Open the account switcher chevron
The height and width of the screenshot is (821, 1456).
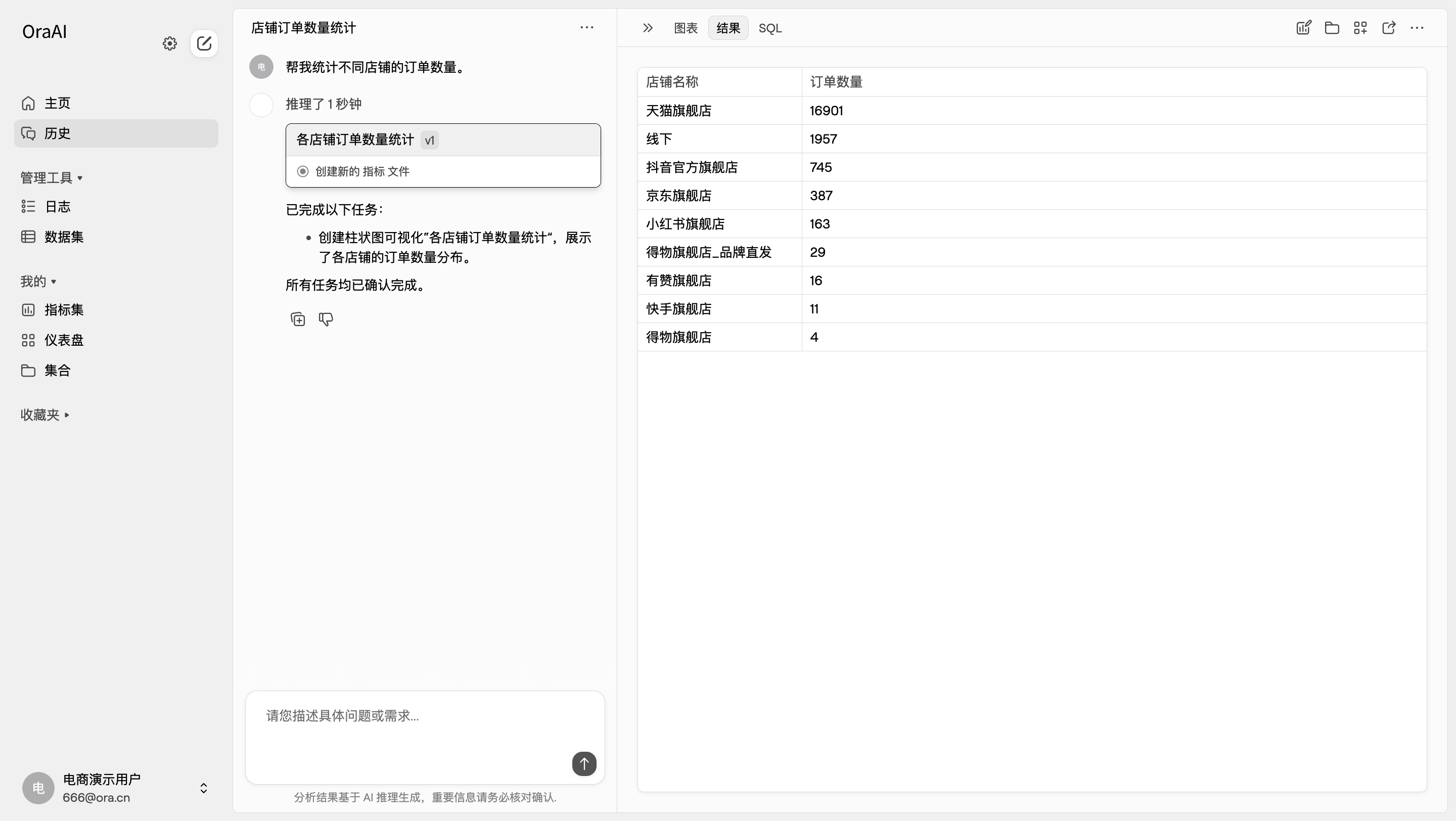203,788
